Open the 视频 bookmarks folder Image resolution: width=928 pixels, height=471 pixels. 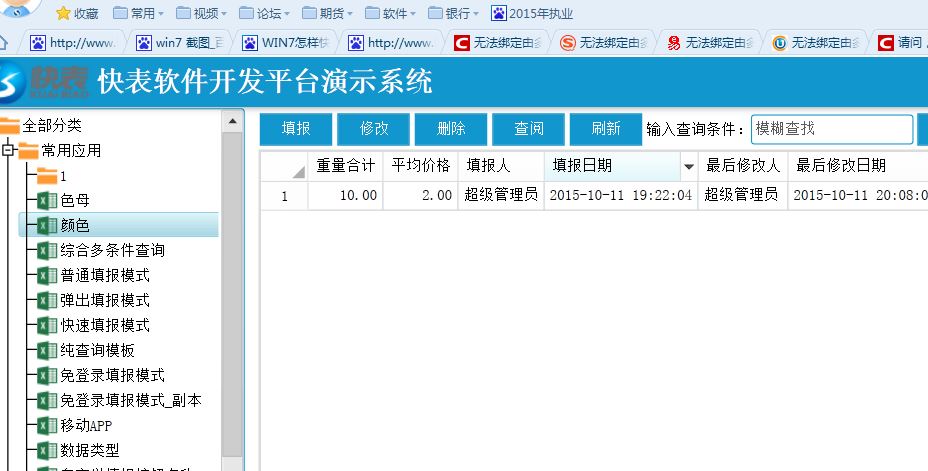[201, 13]
